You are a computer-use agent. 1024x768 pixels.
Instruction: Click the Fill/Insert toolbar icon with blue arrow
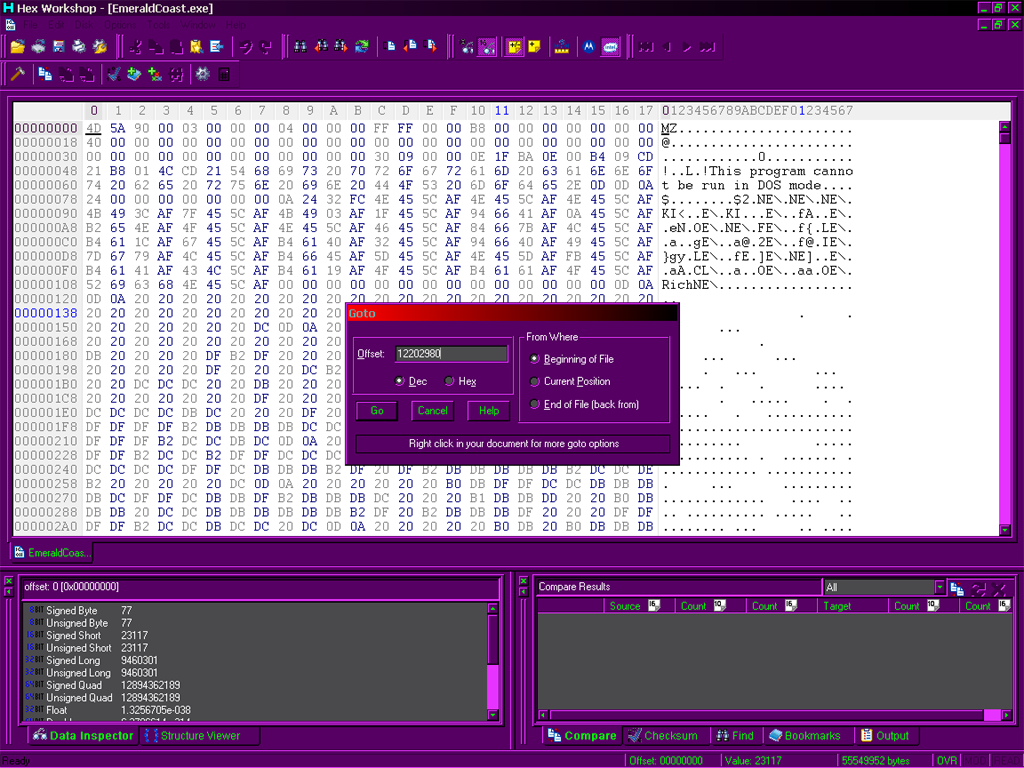217,47
